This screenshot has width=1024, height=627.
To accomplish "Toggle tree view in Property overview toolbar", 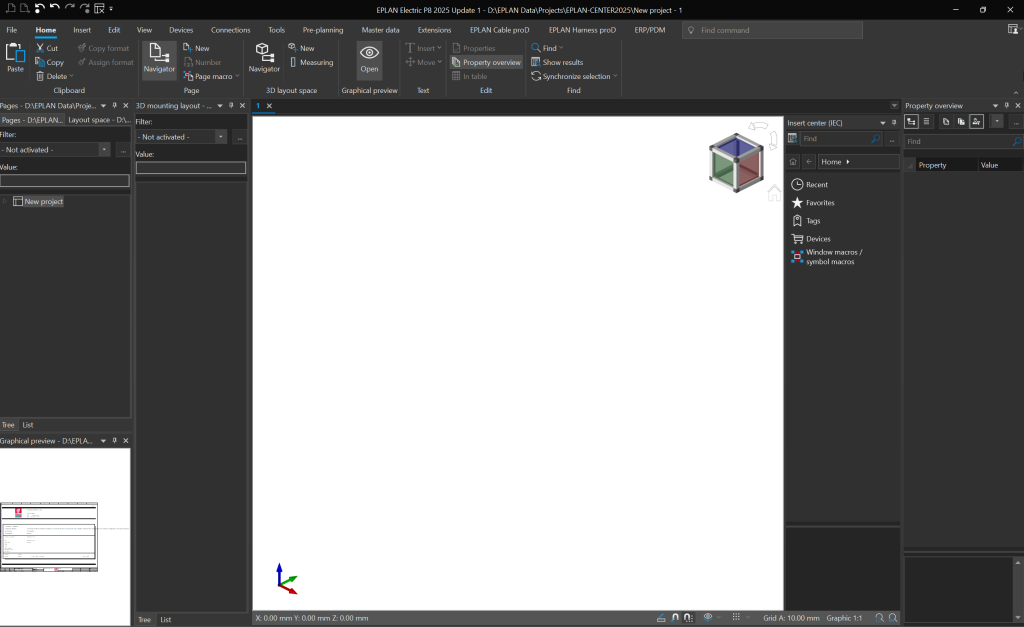I will (911, 121).
